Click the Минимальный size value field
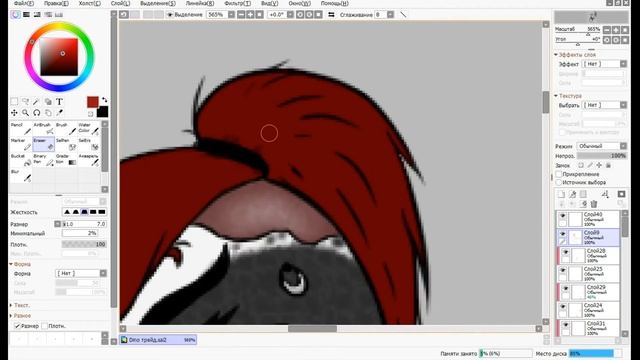The height and width of the screenshot is (360, 640). [x=80, y=233]
